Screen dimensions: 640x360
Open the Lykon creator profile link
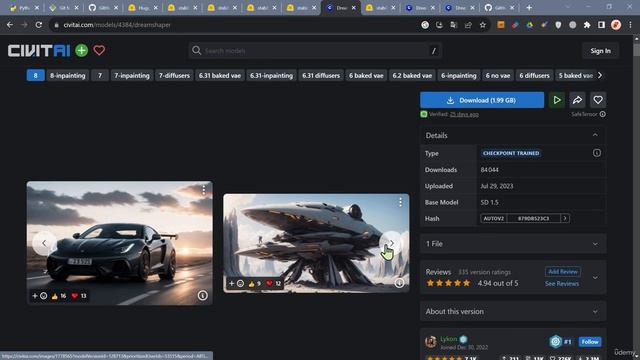click(x=448, y=339)
